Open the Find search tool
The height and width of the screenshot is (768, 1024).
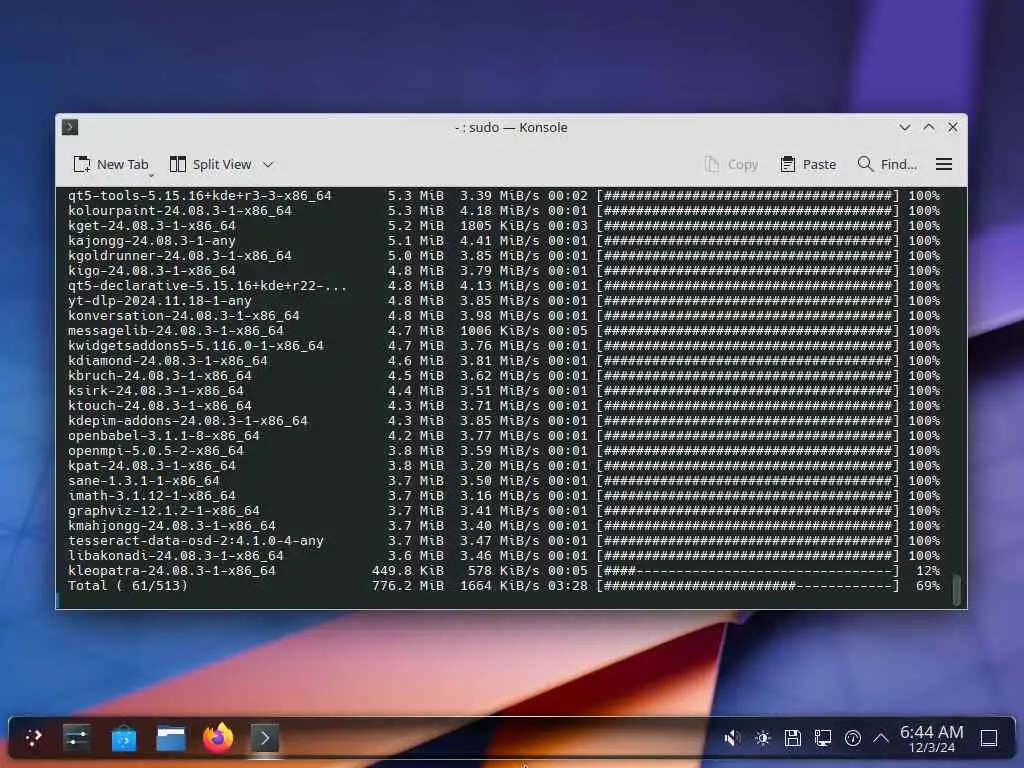point(887,165)
